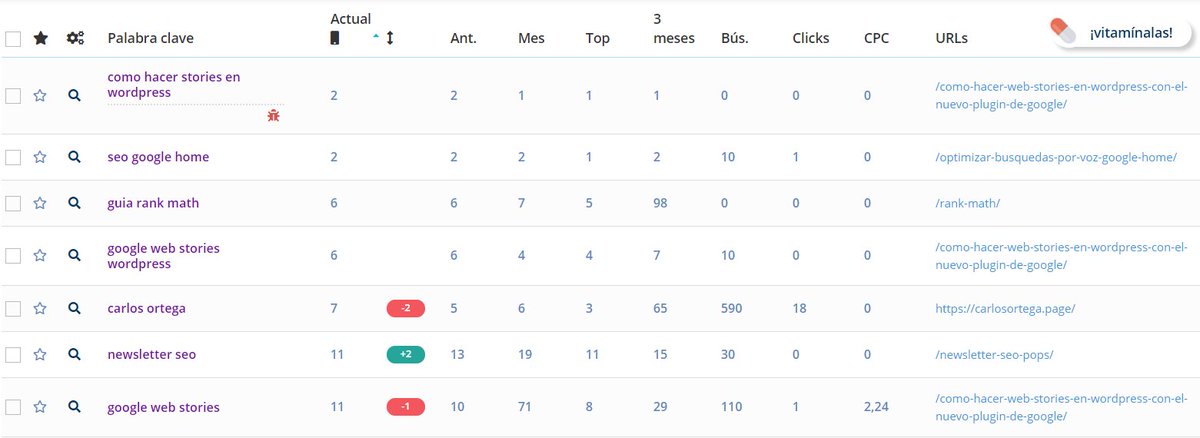
Task: Click magnifier icon for 'seo google home'
Action: coord(74,157)
